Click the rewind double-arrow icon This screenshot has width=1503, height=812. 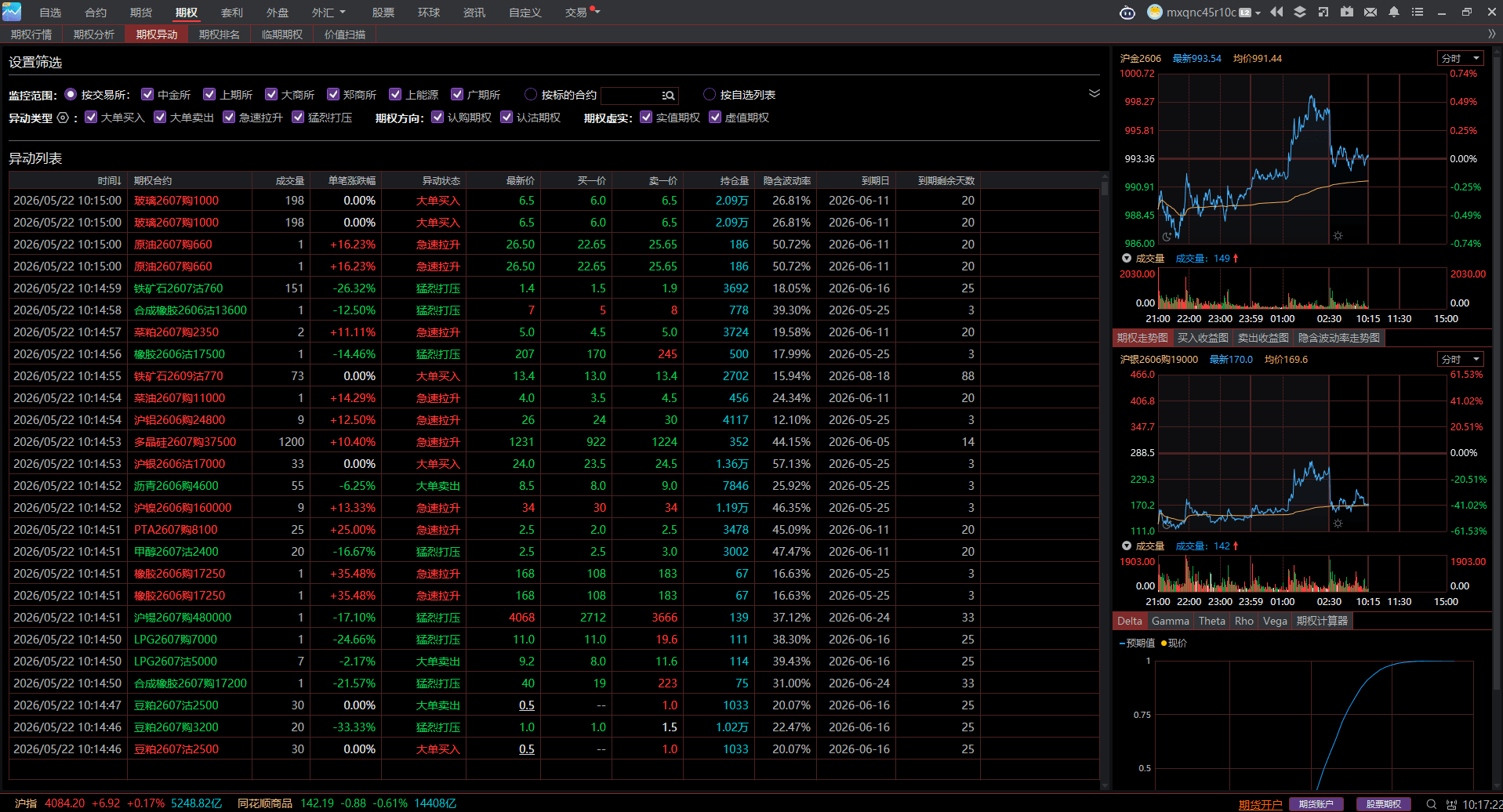(1276, 13)
